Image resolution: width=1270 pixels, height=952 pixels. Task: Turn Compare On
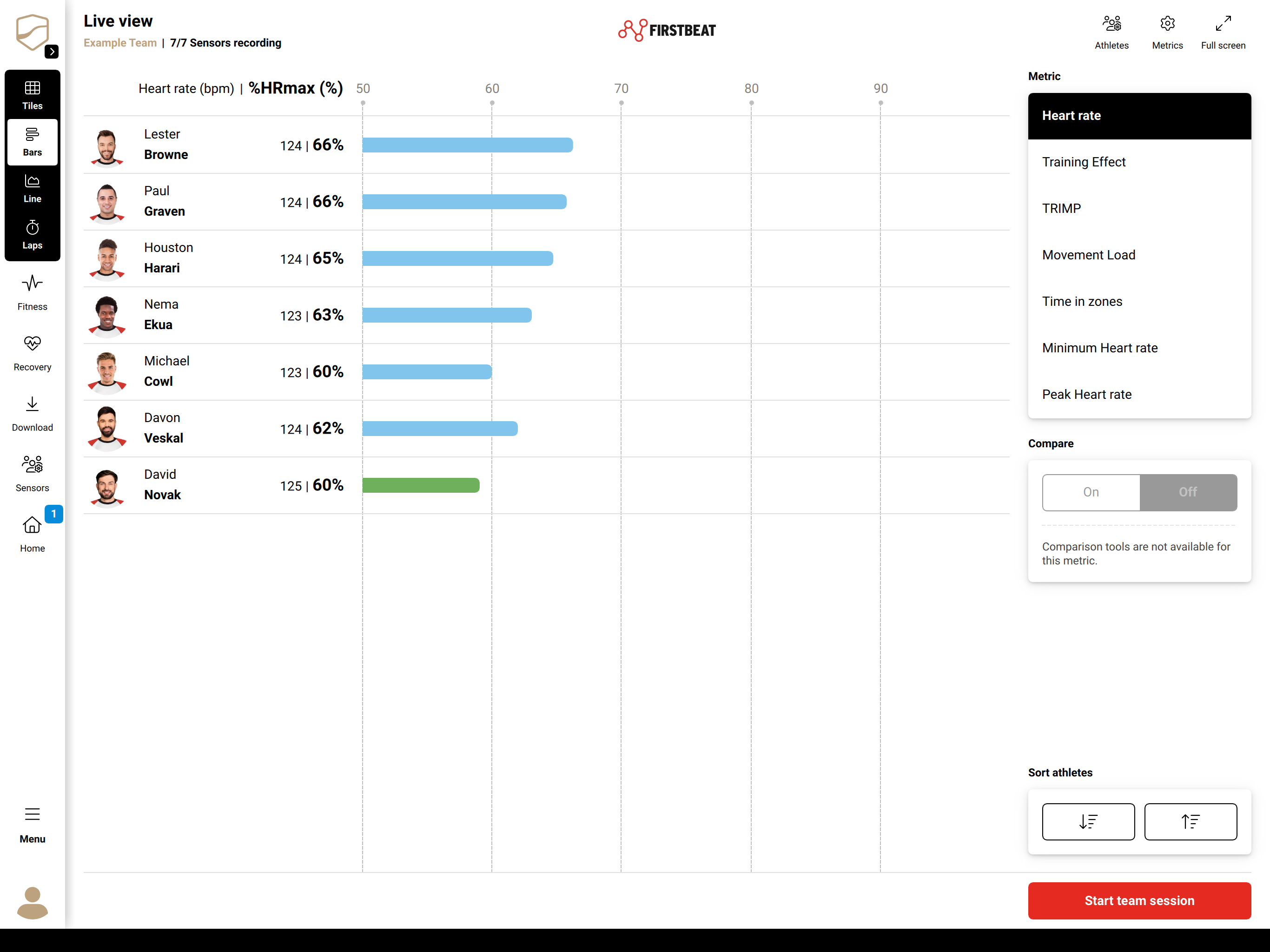1091,492
